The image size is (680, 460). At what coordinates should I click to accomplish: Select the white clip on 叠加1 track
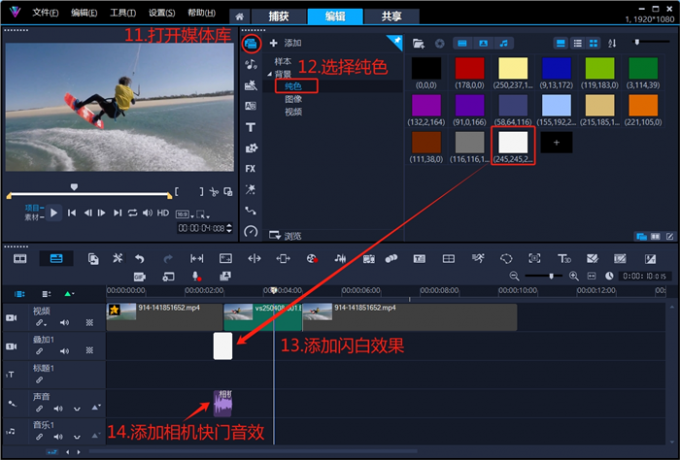(x=223, y=346)
